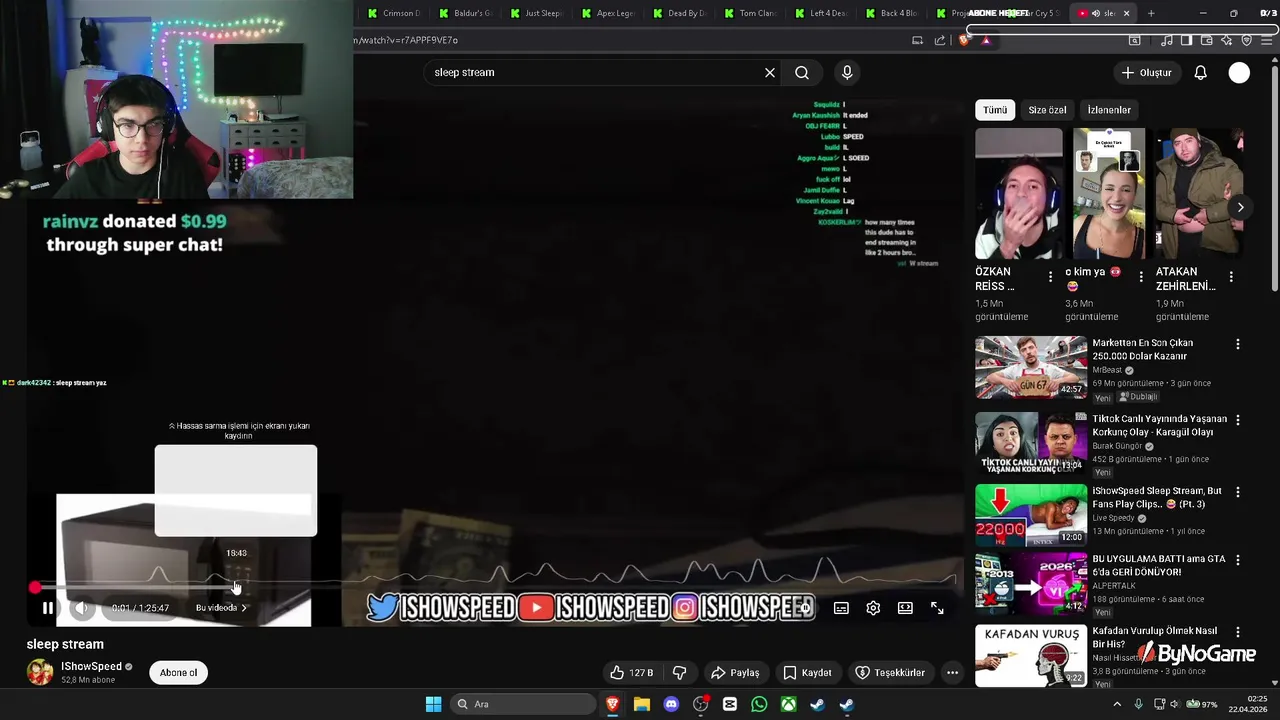Screen dimensions: 1280x720
Task: Open options for ATAKAN ZEHİRLENİ Short
Action: 1231,277
